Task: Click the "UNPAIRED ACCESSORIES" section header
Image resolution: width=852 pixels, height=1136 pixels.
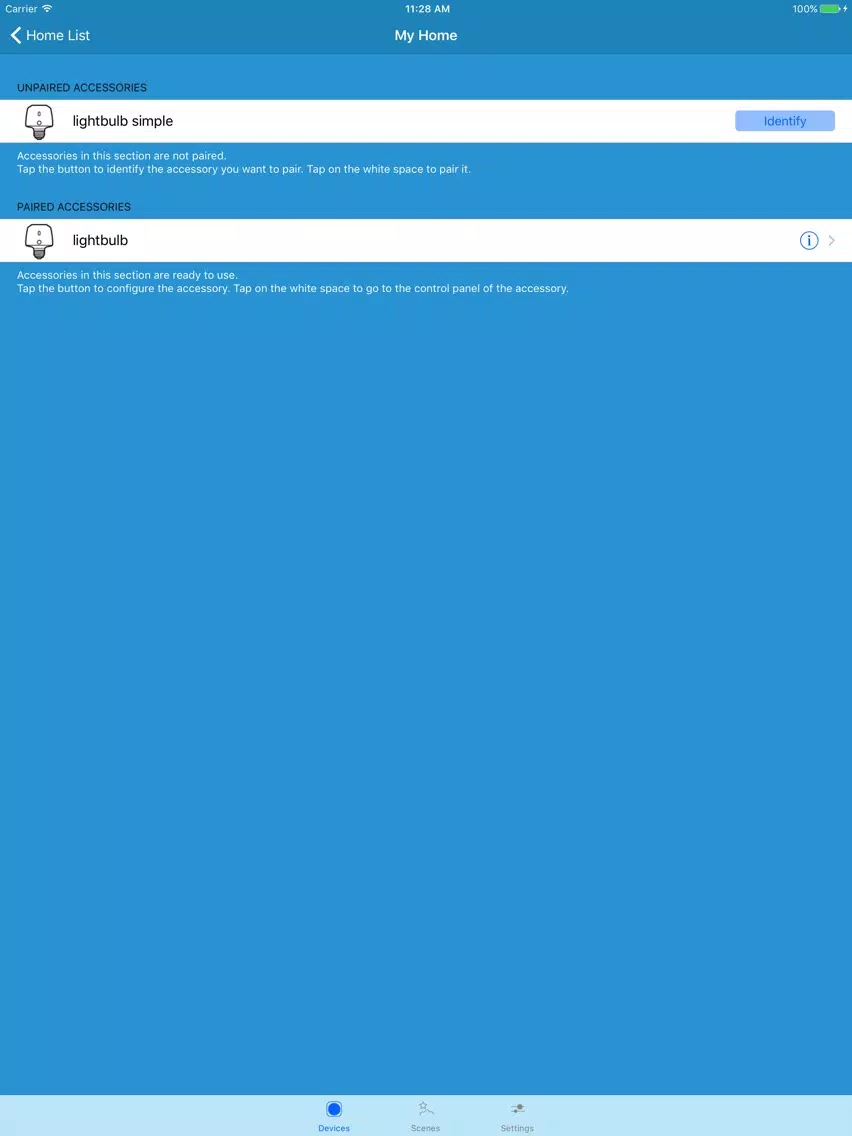Action: click(82, 88)
